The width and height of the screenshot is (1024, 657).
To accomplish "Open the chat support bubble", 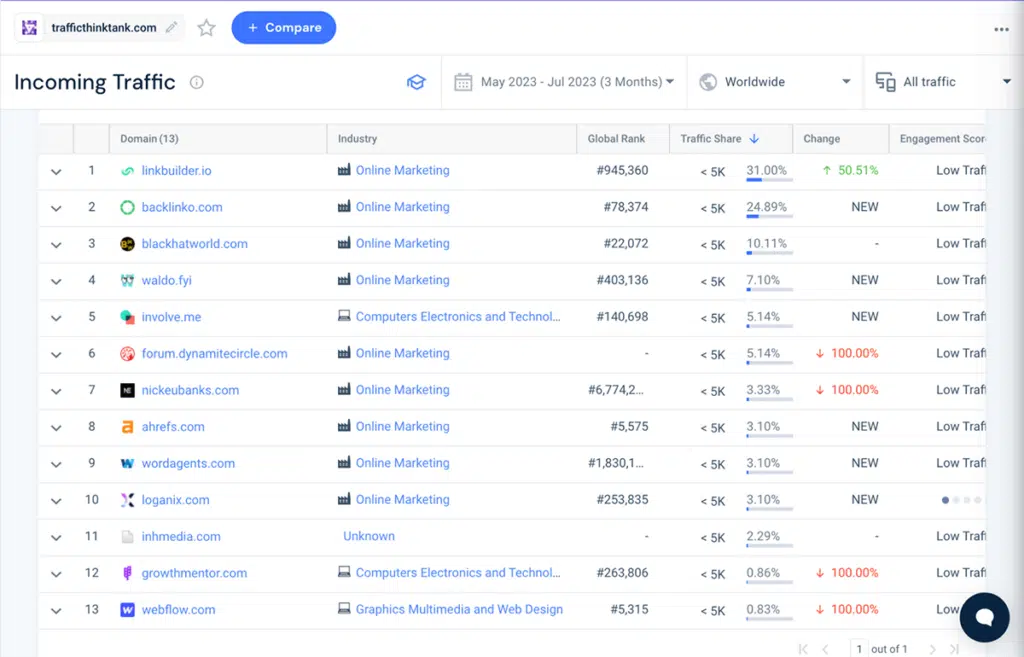I will coord(984,617).
